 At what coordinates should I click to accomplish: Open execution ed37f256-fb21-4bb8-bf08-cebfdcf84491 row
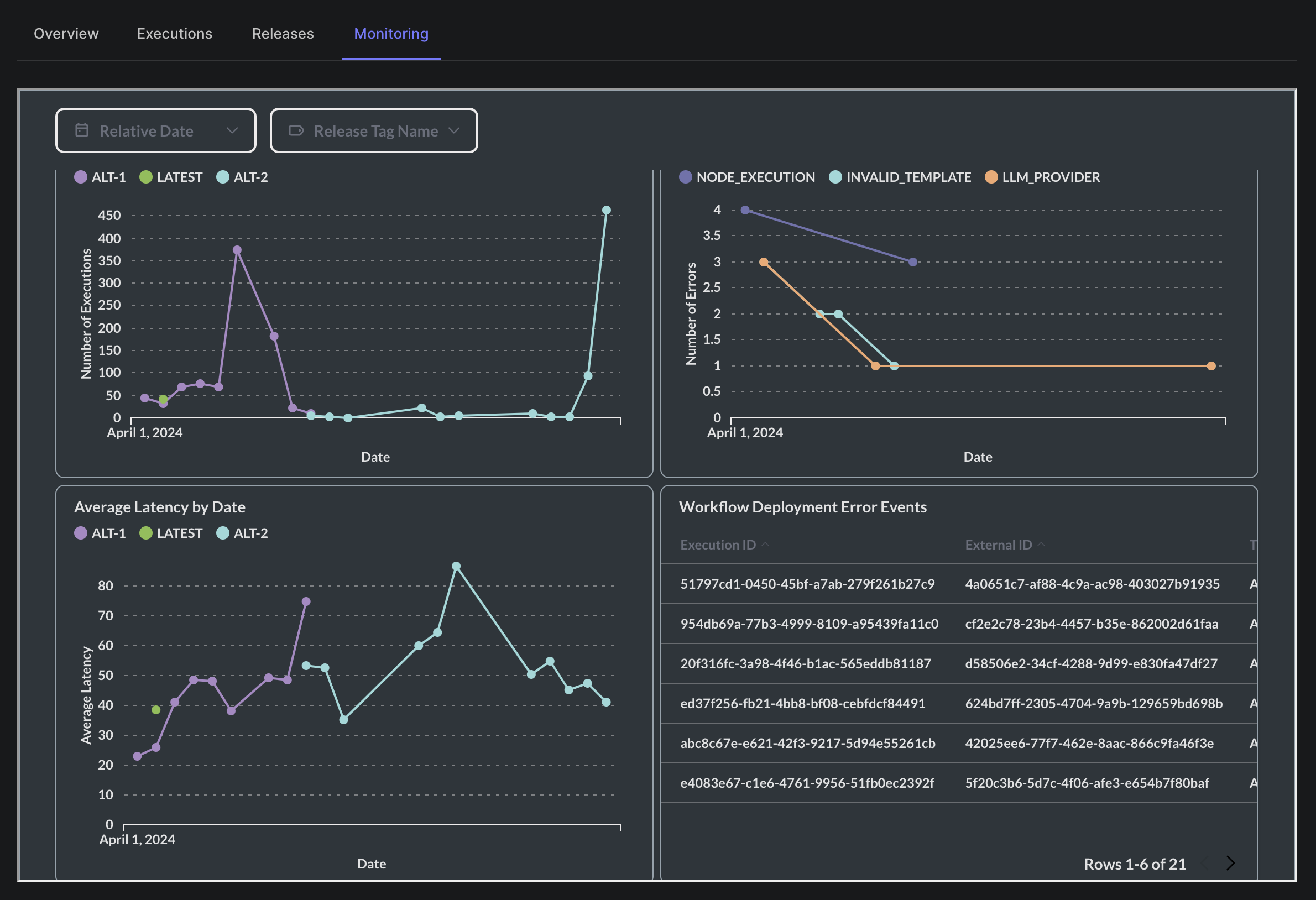(x=802, y=704)
